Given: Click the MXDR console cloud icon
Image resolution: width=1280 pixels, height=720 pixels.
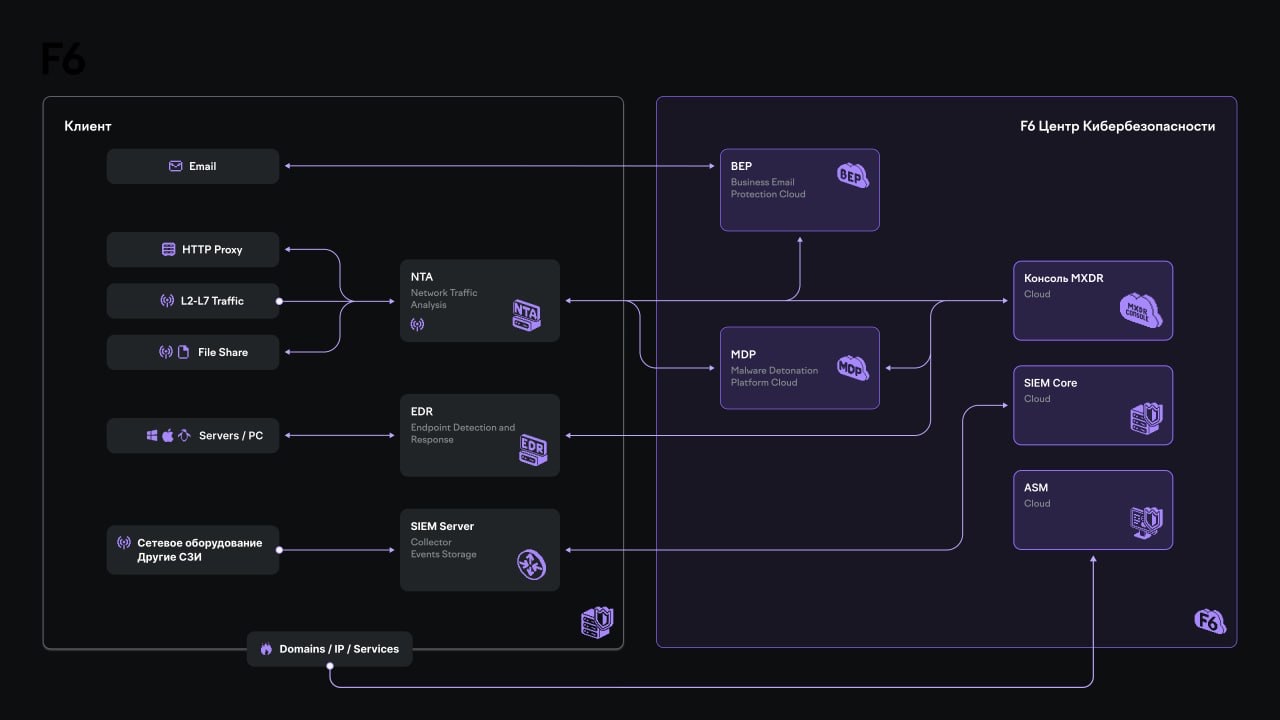Looking at the screenshot, I should (x=1141, y=310).
